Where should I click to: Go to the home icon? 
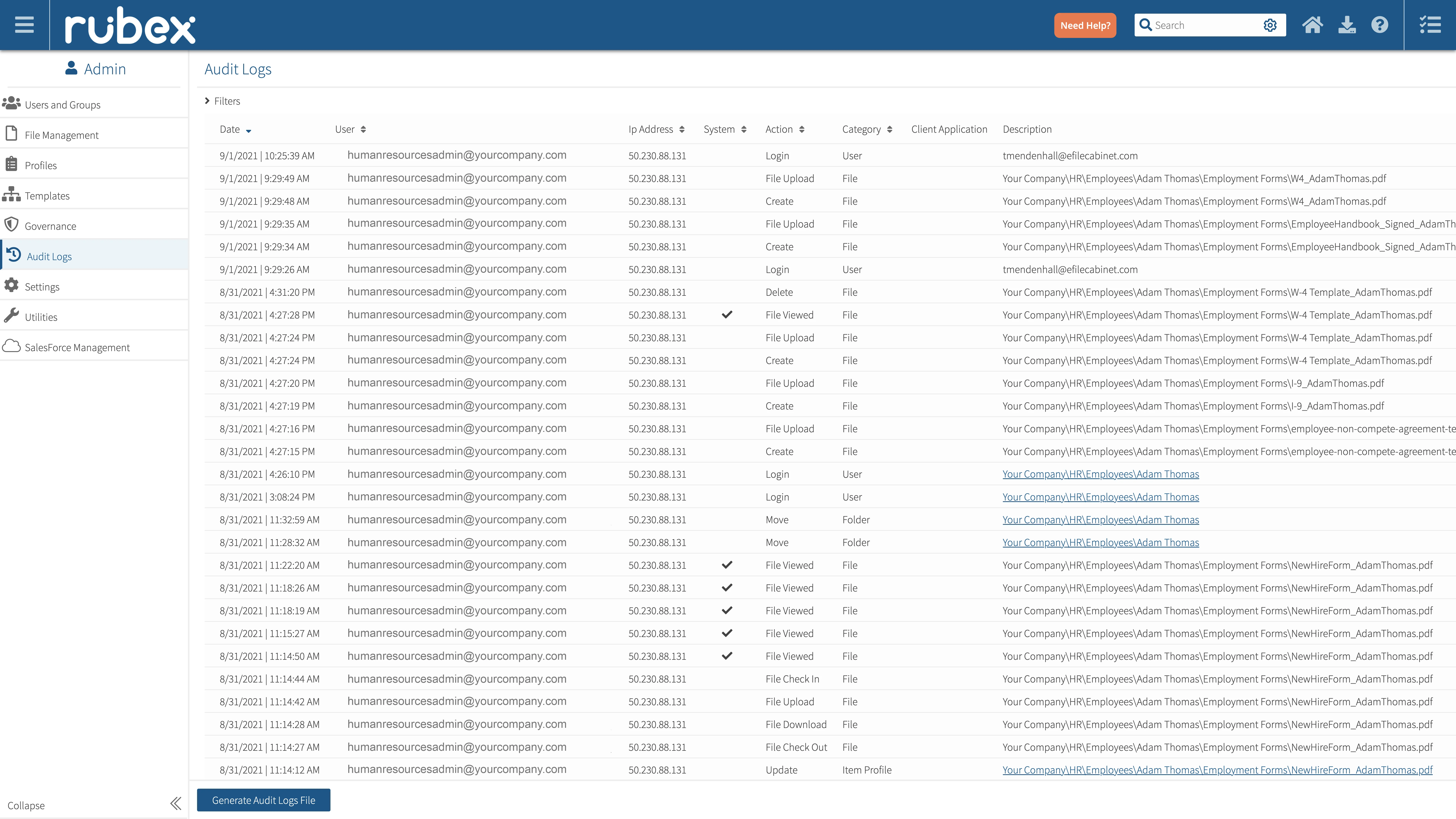tap(1312, 25)
